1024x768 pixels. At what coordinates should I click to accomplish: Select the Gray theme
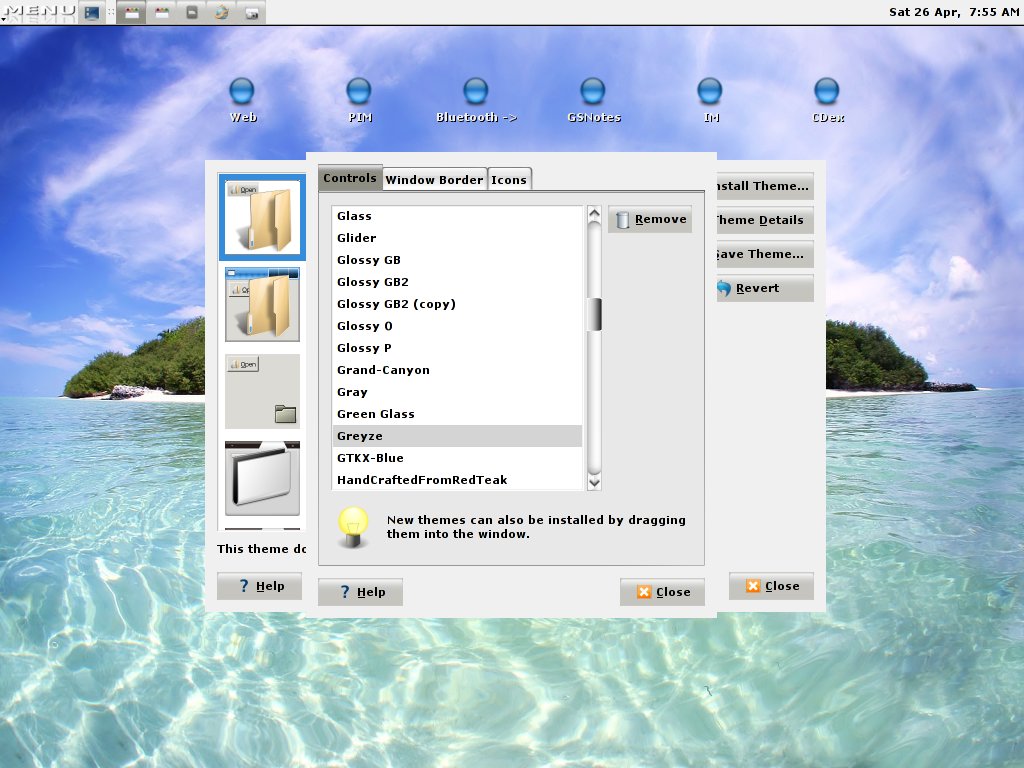coord(457,392)
